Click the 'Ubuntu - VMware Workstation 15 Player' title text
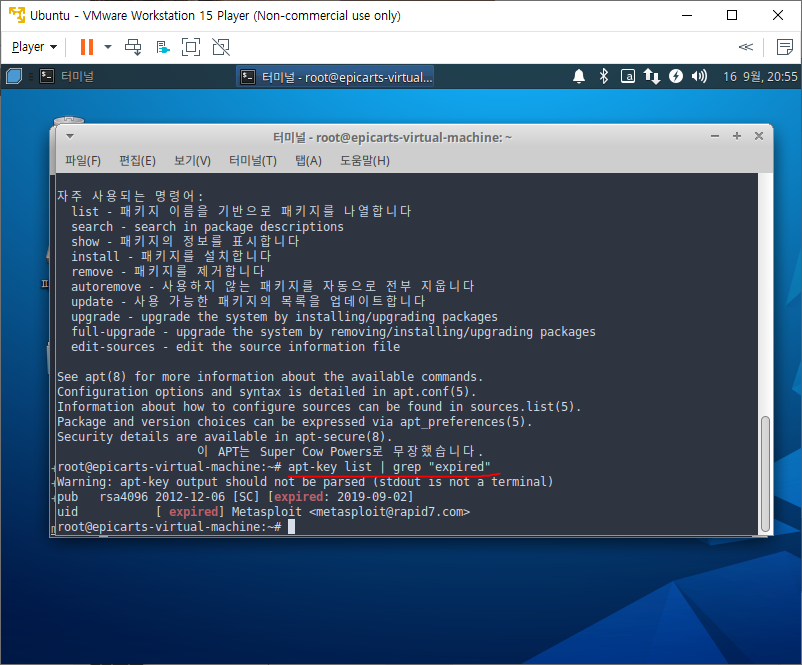Viewport: 802px width, 665px height. 215,15
